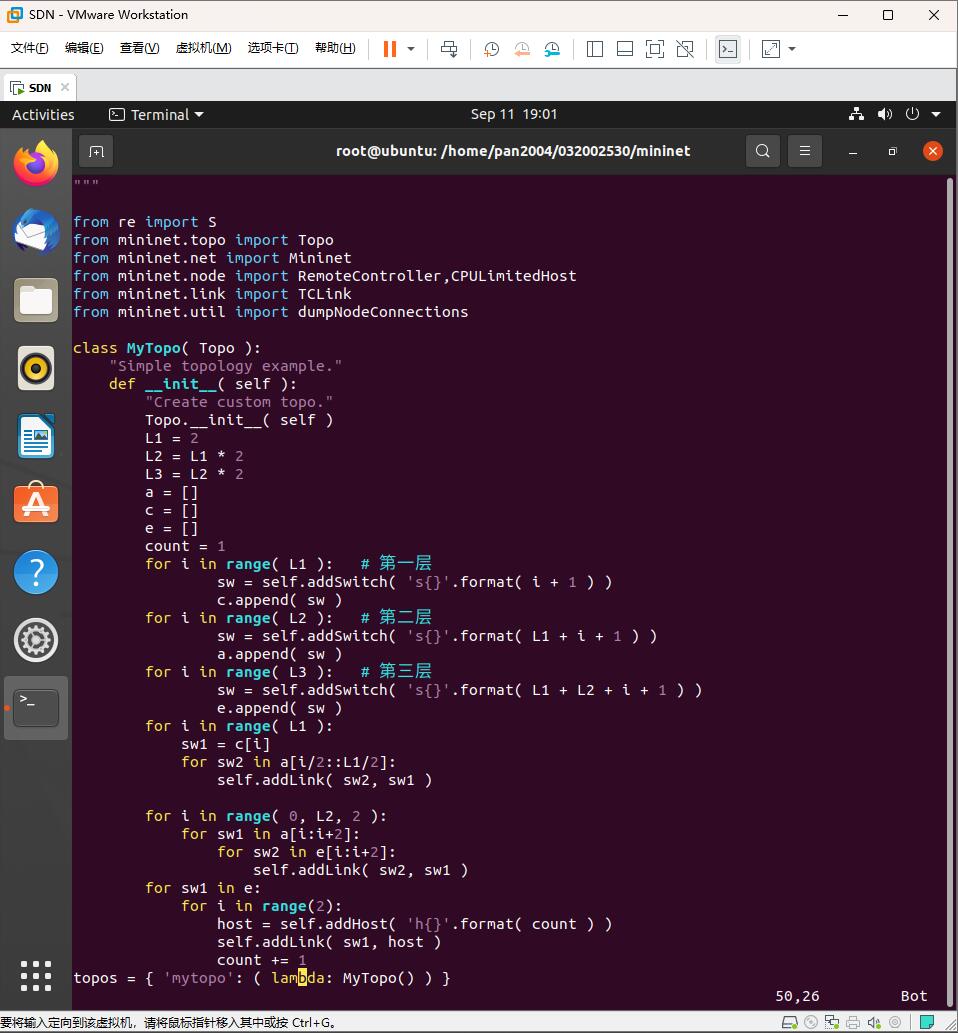Click the 'count = 1' line
This screenshot has width=958, height=1033.
pyautogui.click(x=185, y=546)
